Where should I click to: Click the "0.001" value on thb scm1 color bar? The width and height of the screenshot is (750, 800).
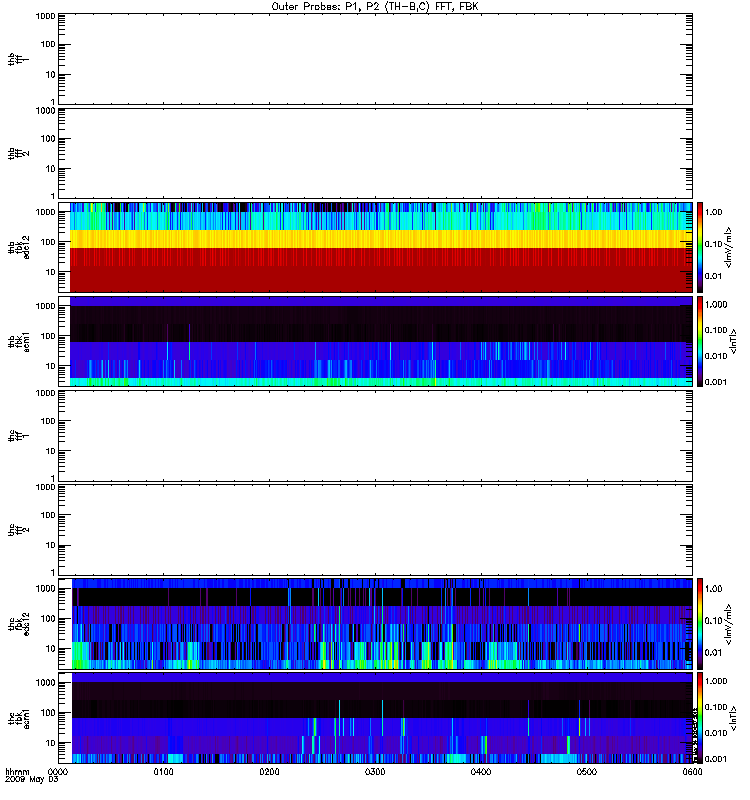(x=716, y=382)
